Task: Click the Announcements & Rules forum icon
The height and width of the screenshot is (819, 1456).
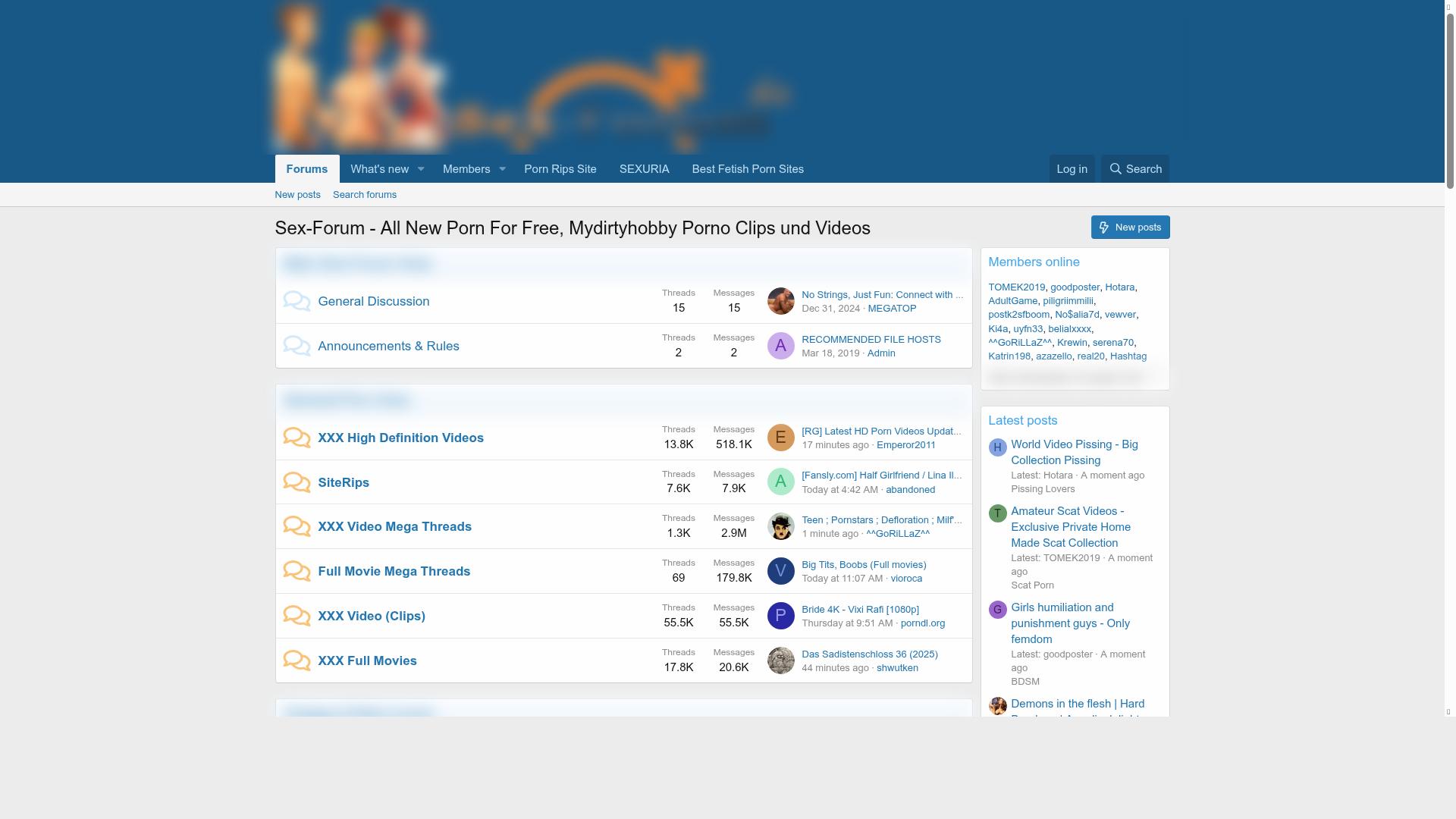Action: [297, 346]
